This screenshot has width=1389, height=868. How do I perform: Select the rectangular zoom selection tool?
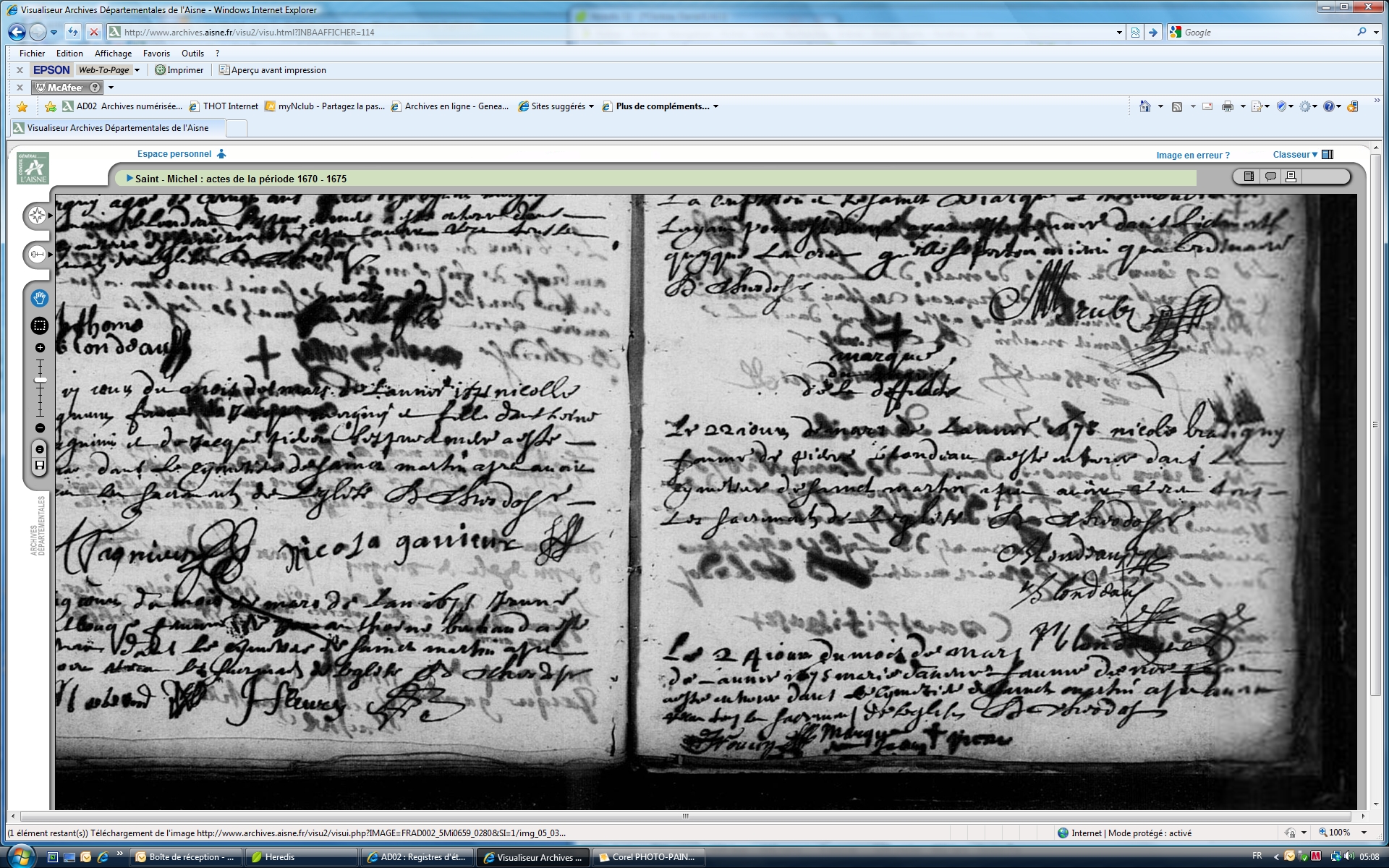click(x=40, y=326)
